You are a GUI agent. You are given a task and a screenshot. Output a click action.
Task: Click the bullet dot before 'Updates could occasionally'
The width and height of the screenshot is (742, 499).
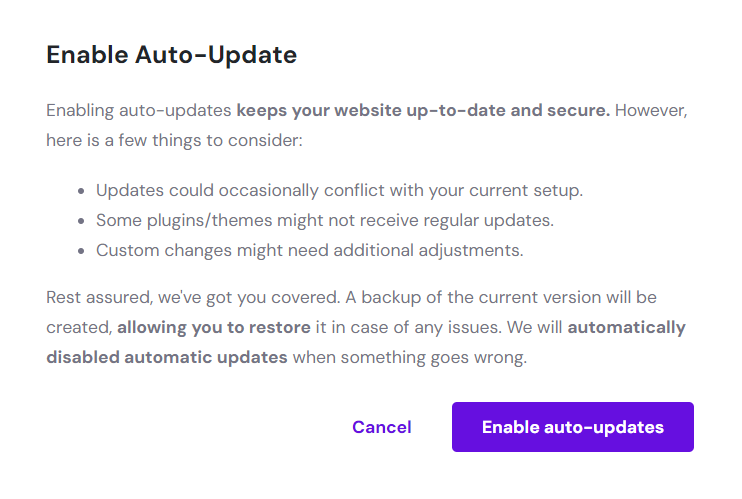tap(81, 190)
